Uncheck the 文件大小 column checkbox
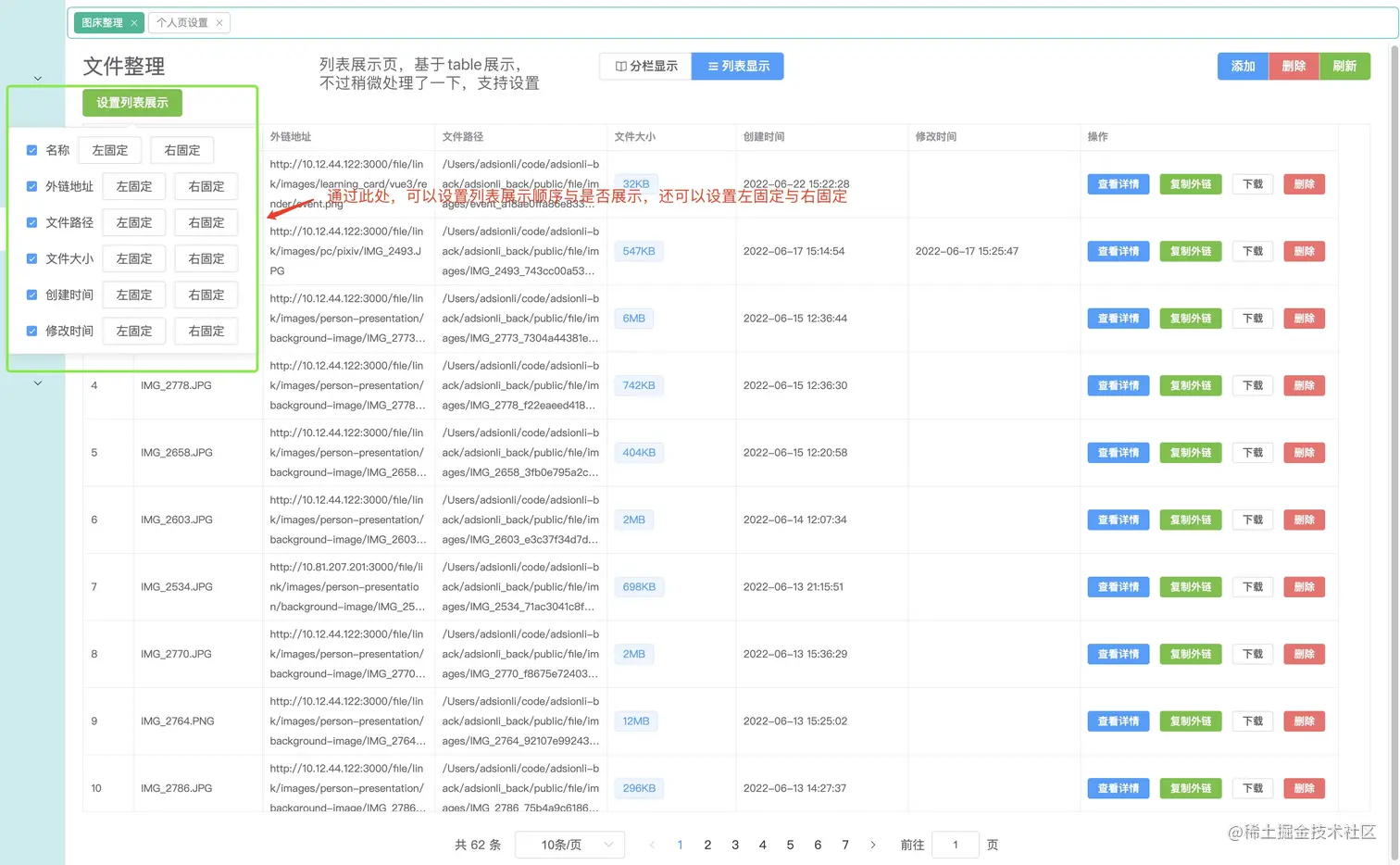 pos(32,258)
